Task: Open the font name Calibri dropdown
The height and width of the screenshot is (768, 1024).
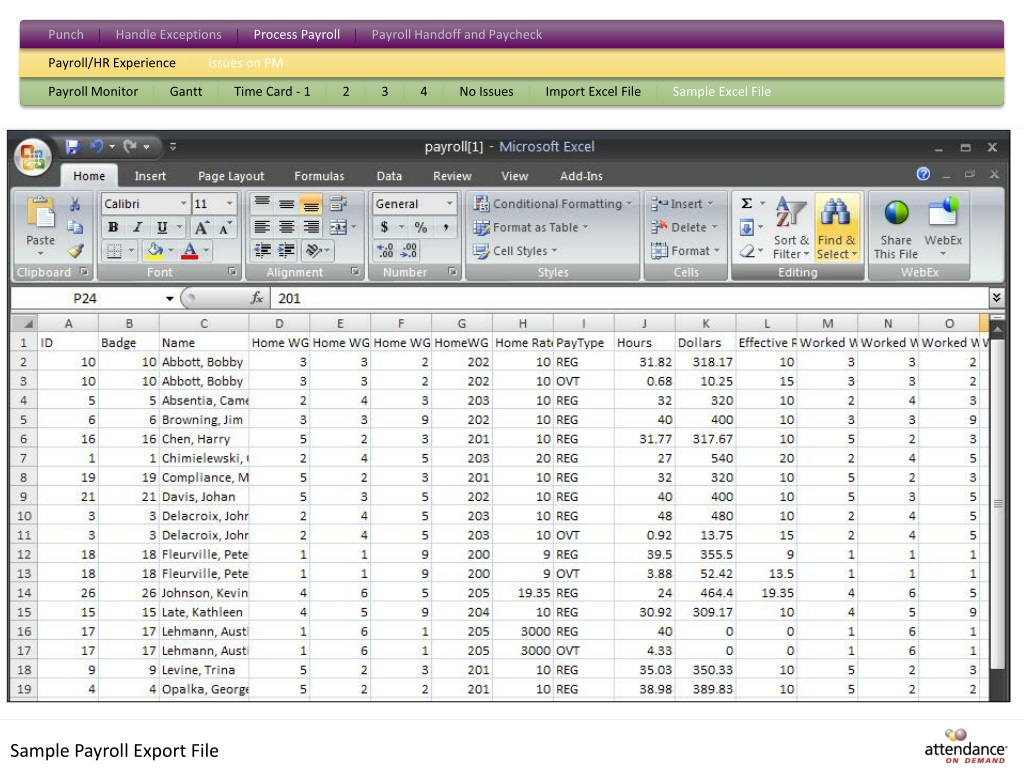Action: pyautogui.click(x=183, y=204)
